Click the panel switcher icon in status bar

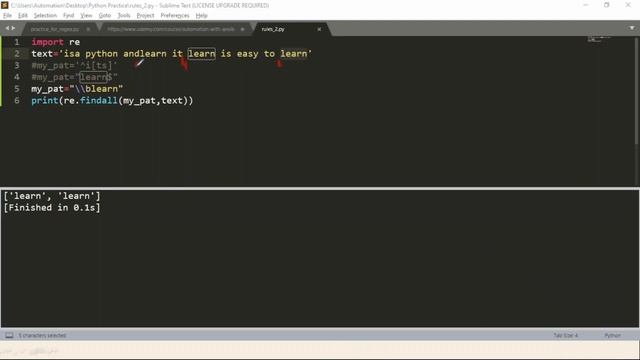[x=9, y=335]
